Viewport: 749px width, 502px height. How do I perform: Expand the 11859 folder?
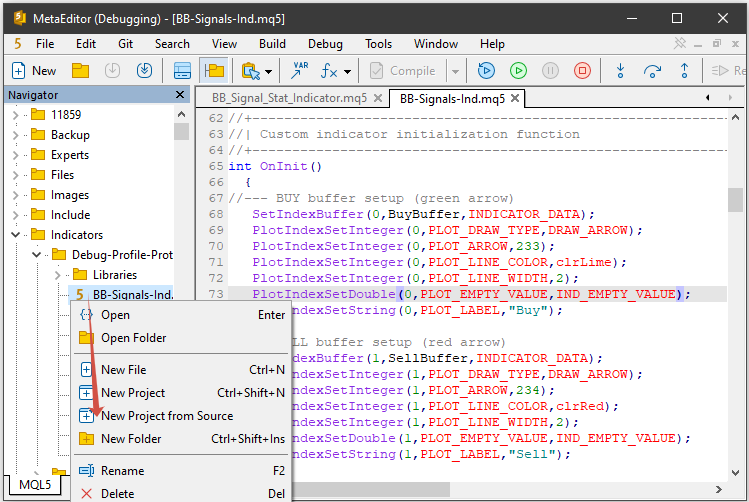(x=15, y=115)
